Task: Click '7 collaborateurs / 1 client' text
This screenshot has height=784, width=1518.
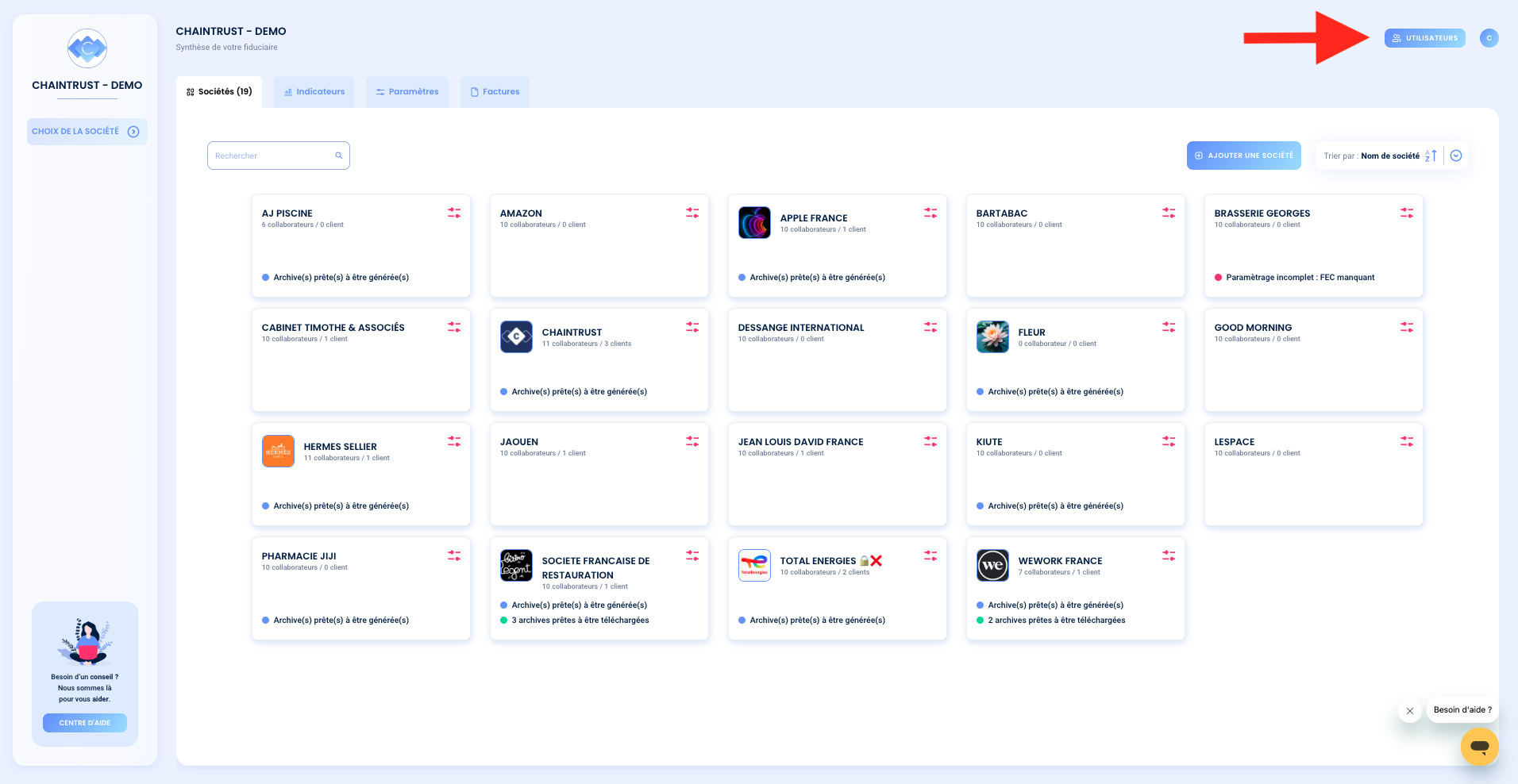Action: point(1059,572)
